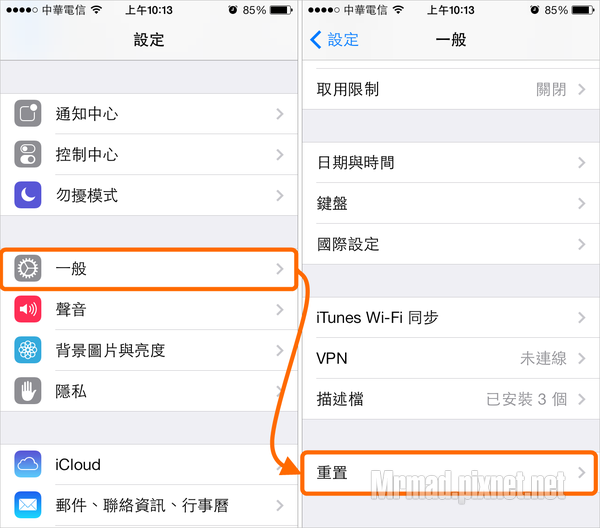Tap the Do Not Disturb moon icon
The height and width of the screenshot is (528, 600).
pos(28,195)
